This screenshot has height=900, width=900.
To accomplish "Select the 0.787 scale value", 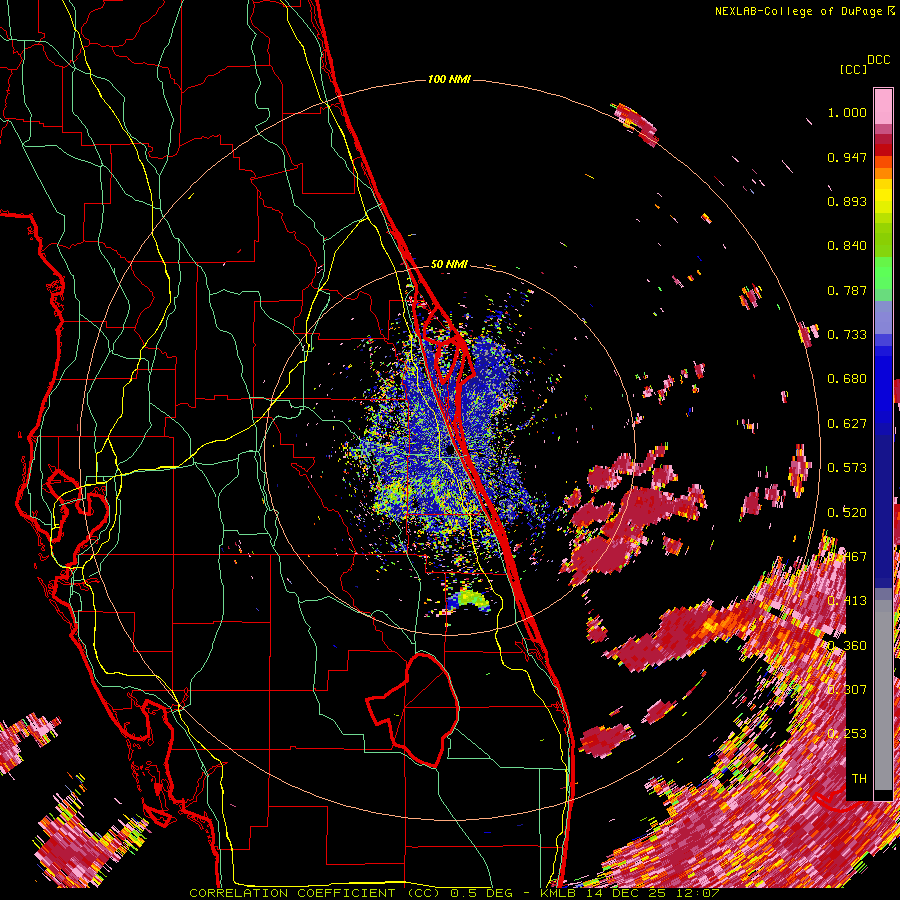I will [847, 290].
